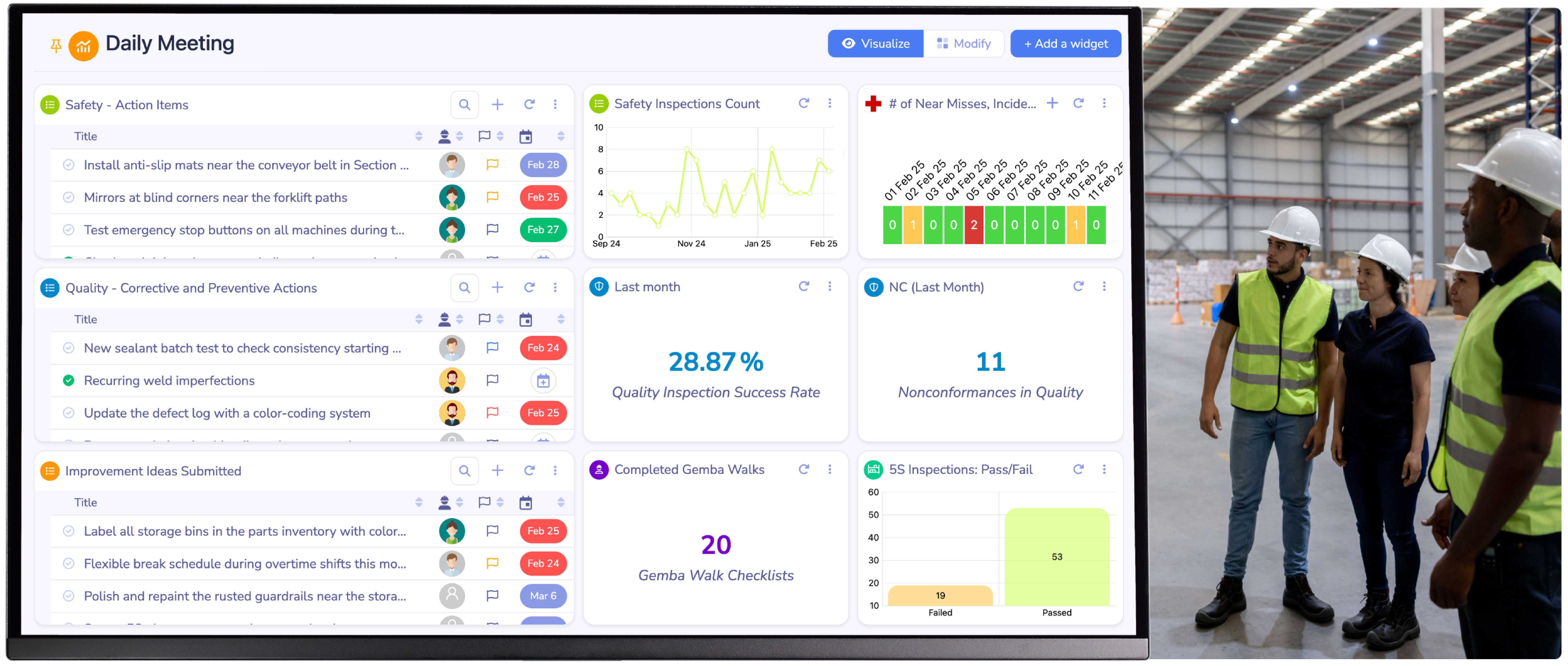Click assignee avatar of 'Mirrors at blind corners'
This screenshot has width=1568, height=666.
[x=452, y=197]
